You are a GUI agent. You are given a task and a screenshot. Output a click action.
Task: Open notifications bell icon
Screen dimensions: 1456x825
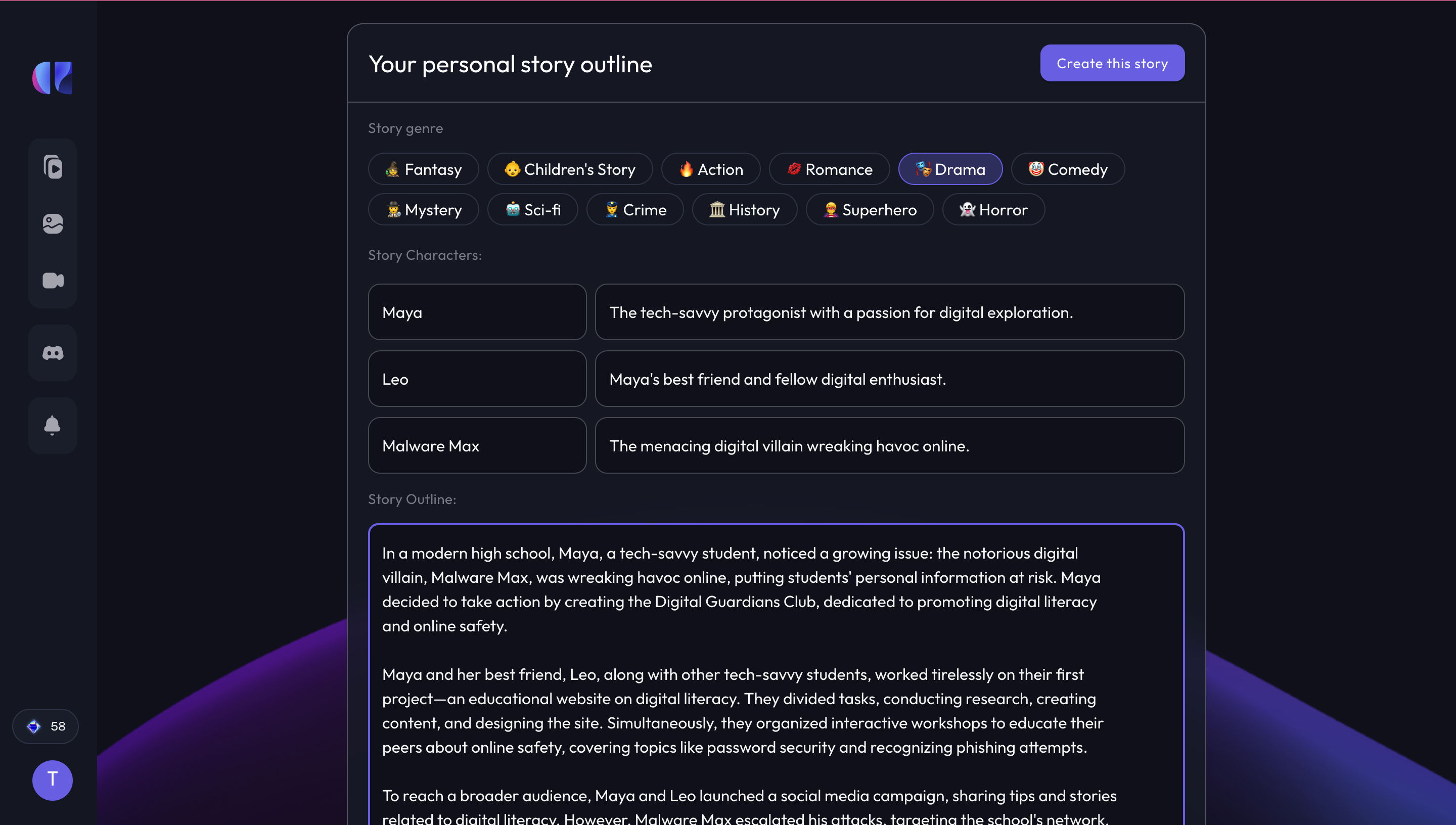point(53,426)
